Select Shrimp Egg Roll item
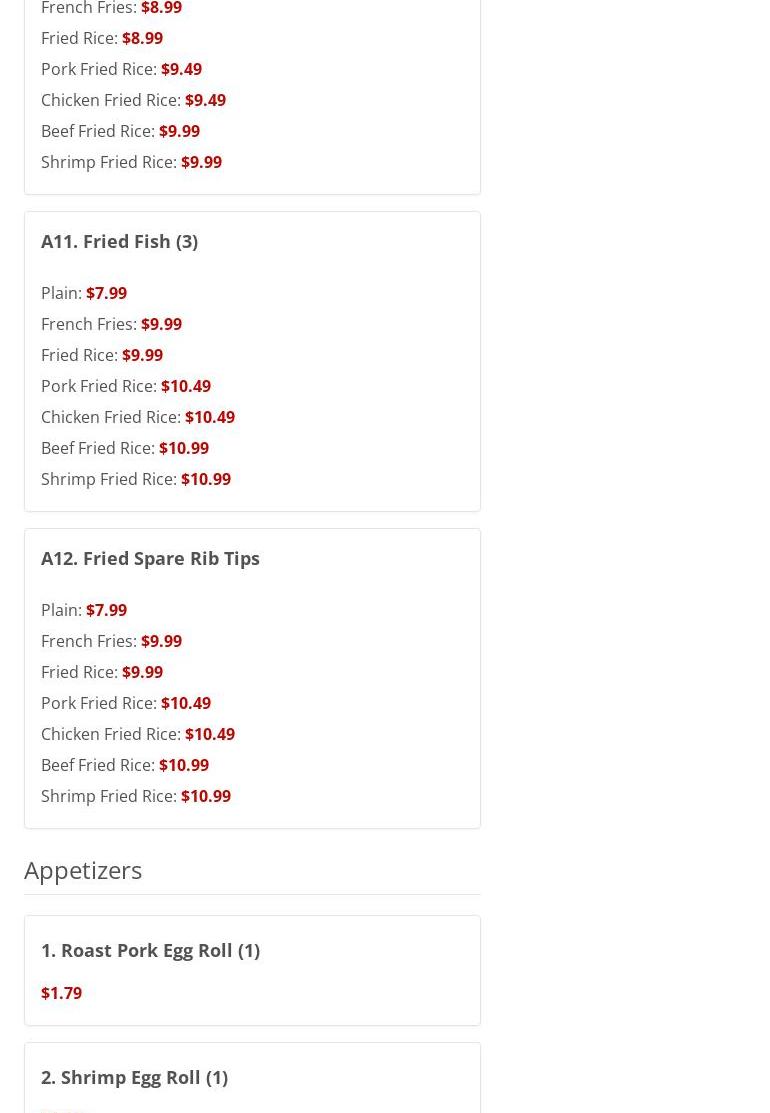770x1113 pixels. pyautogui.click(x=135, y=1078)
